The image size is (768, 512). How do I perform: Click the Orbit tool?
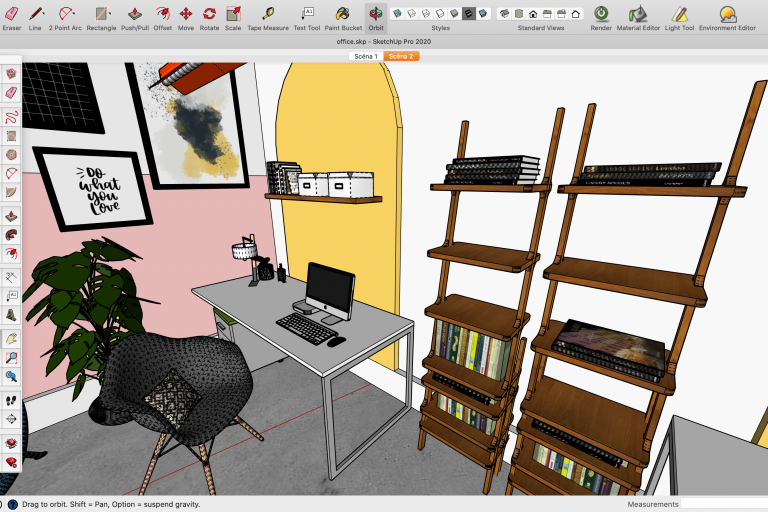pyautogui.click(x=375, y=14)
